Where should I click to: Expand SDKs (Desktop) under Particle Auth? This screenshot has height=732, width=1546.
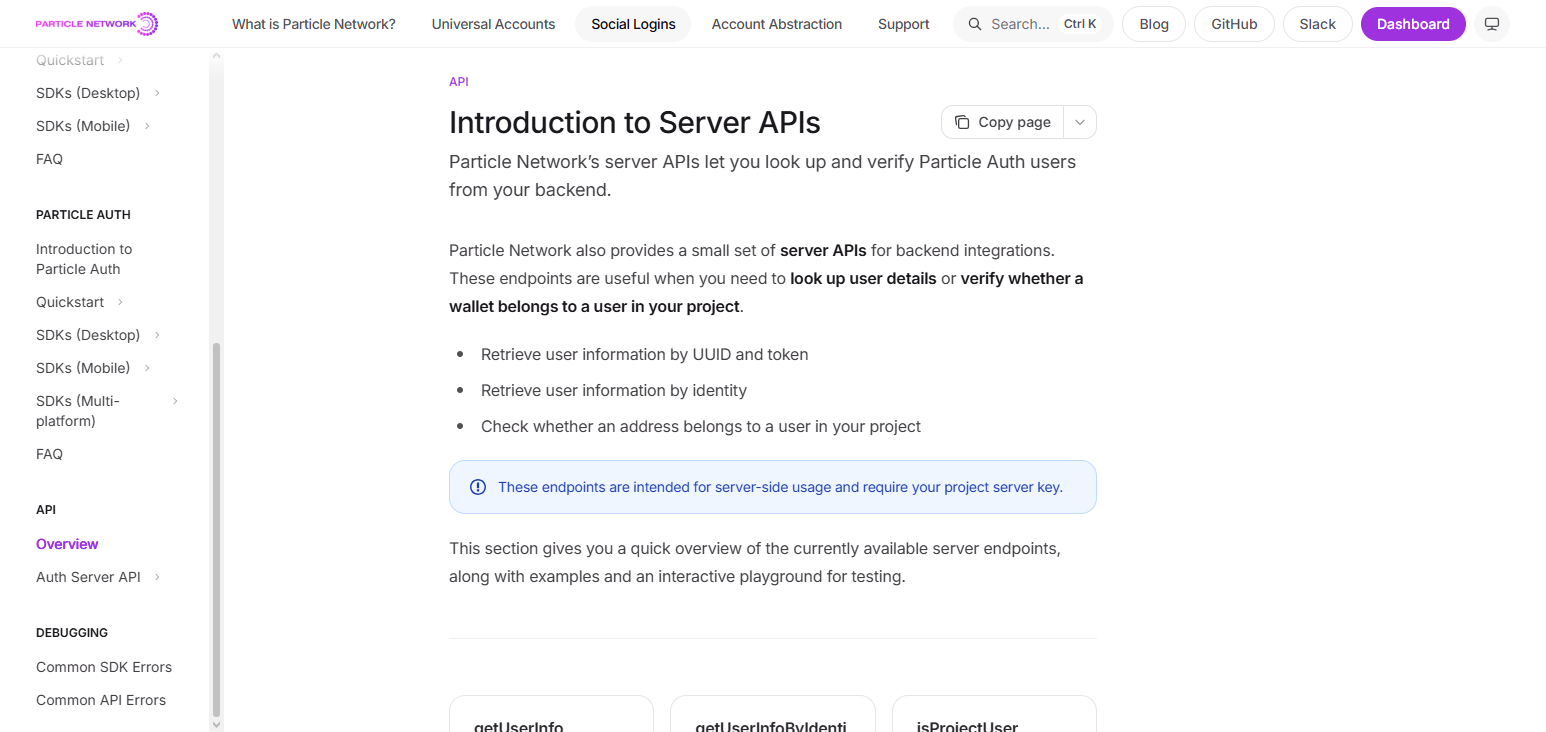click(x=157, y=335)
